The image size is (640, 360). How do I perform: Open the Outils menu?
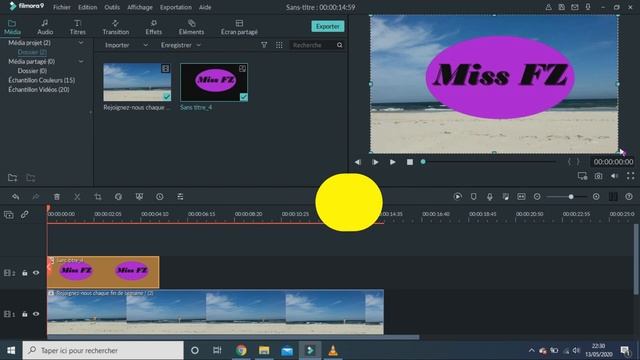pyautogui.click(x=112, y=7)
